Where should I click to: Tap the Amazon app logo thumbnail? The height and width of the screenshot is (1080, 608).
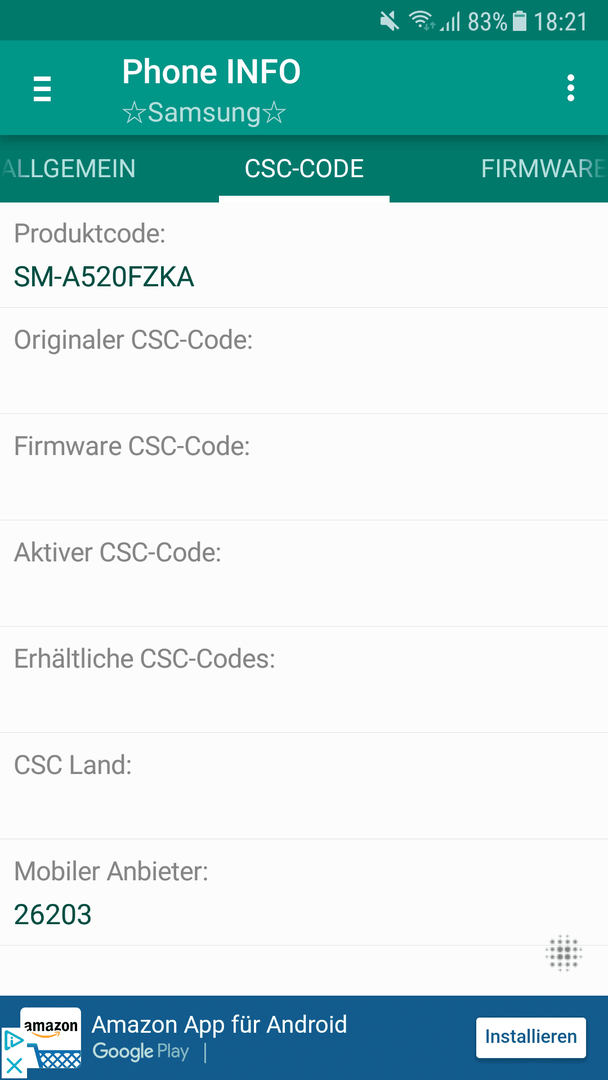click(50, 1038)
